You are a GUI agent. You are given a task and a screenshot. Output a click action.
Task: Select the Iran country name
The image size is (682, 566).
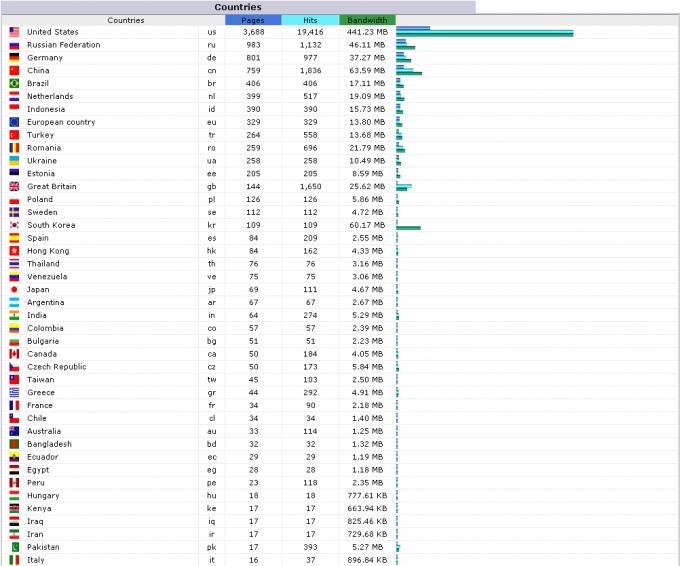point(35,534)
